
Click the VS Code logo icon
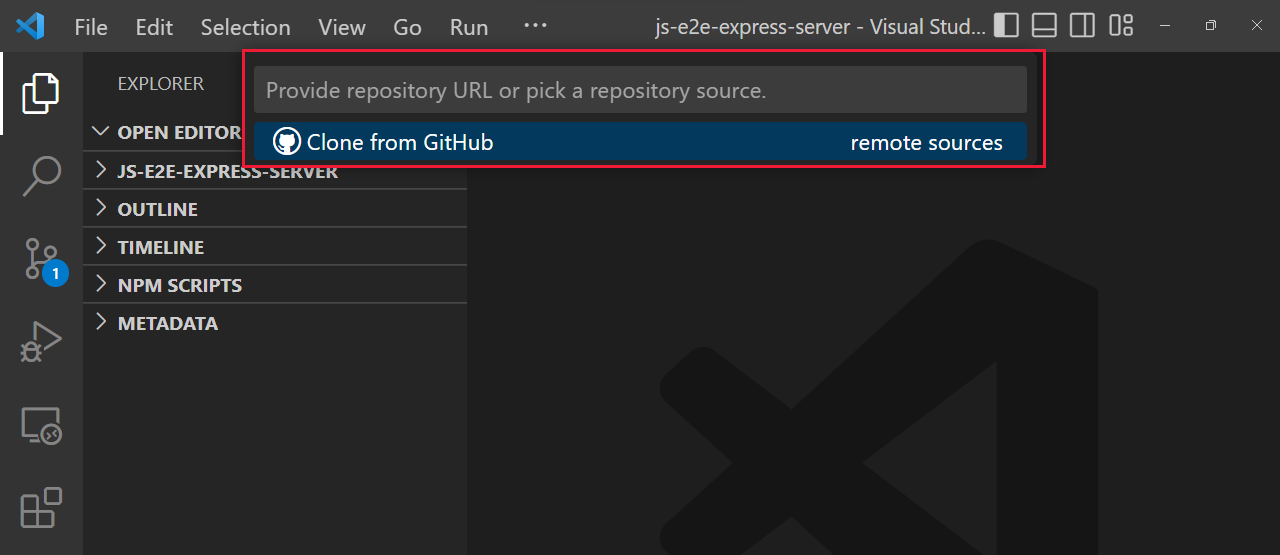[x=30, y=26]
